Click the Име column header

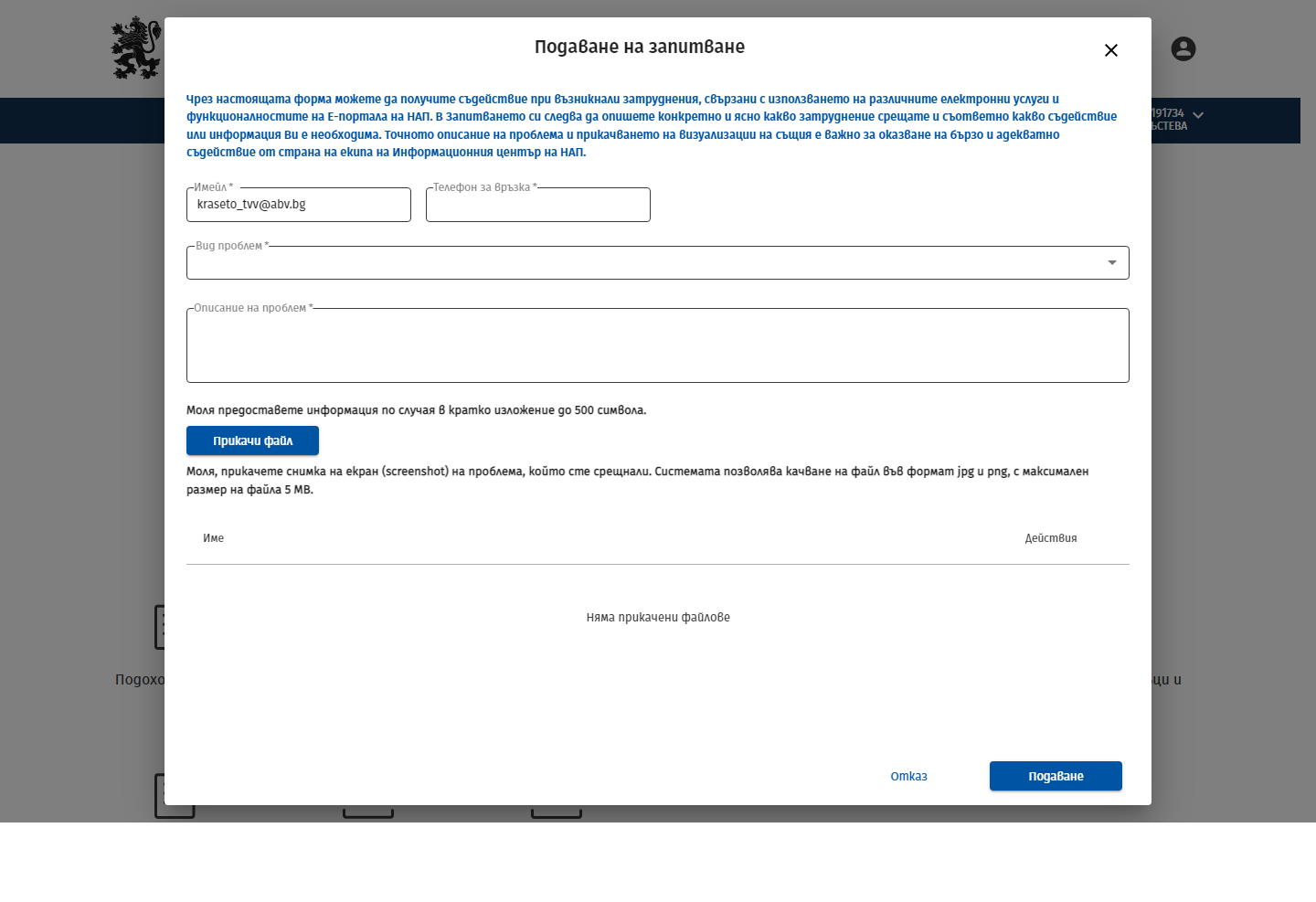tap(213, 538)
